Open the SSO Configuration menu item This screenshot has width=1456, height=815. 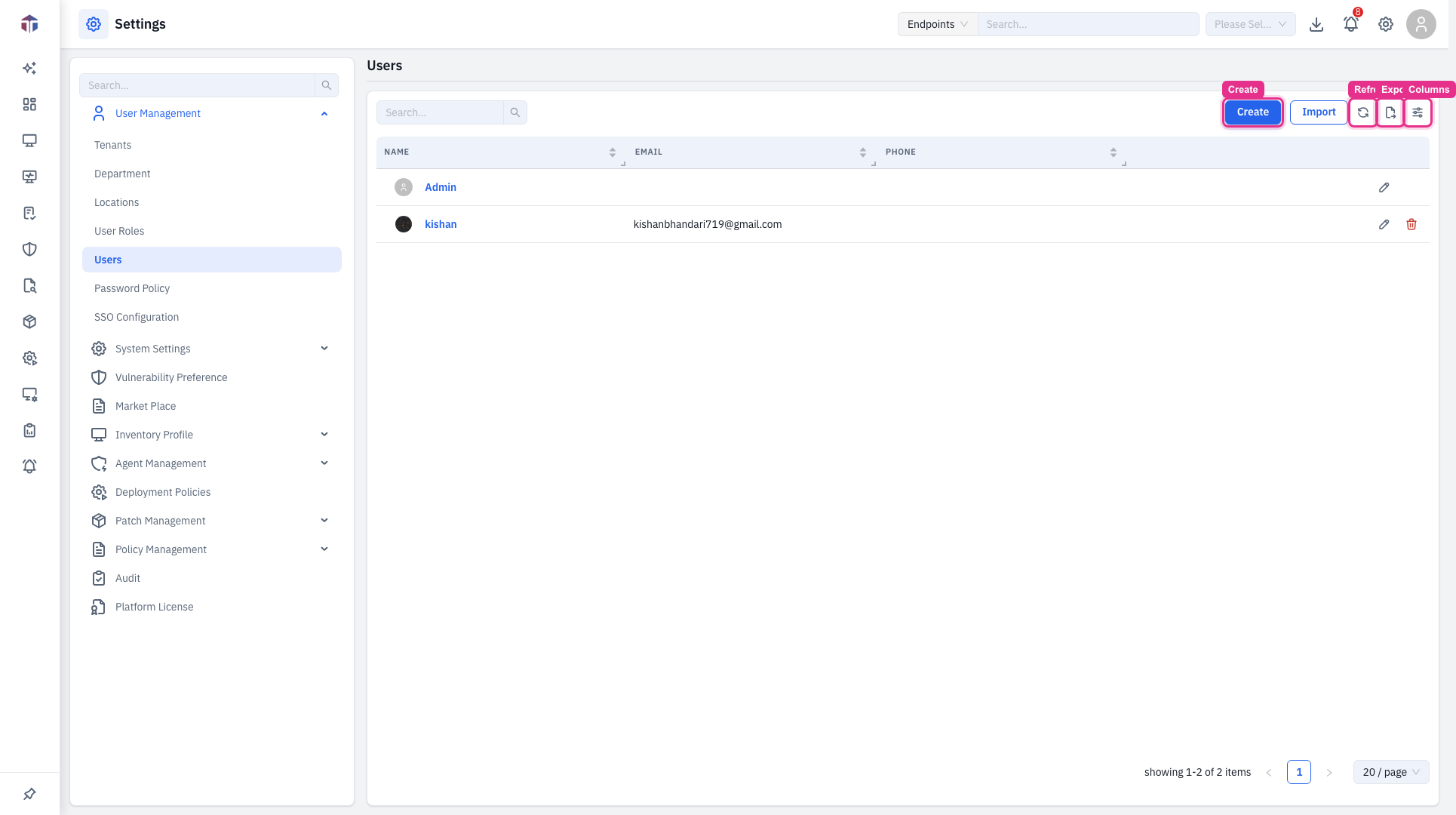[137, 317]
